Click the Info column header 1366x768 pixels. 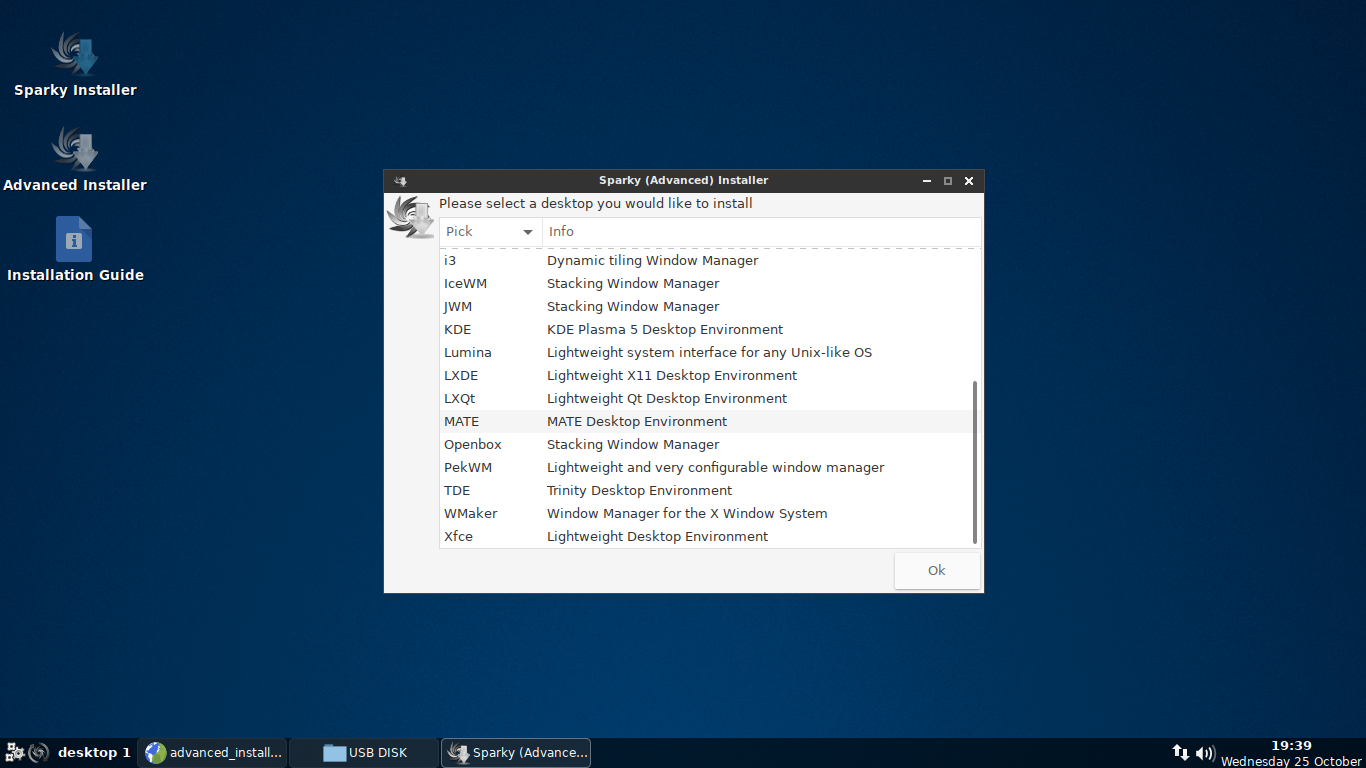point(761,231)
